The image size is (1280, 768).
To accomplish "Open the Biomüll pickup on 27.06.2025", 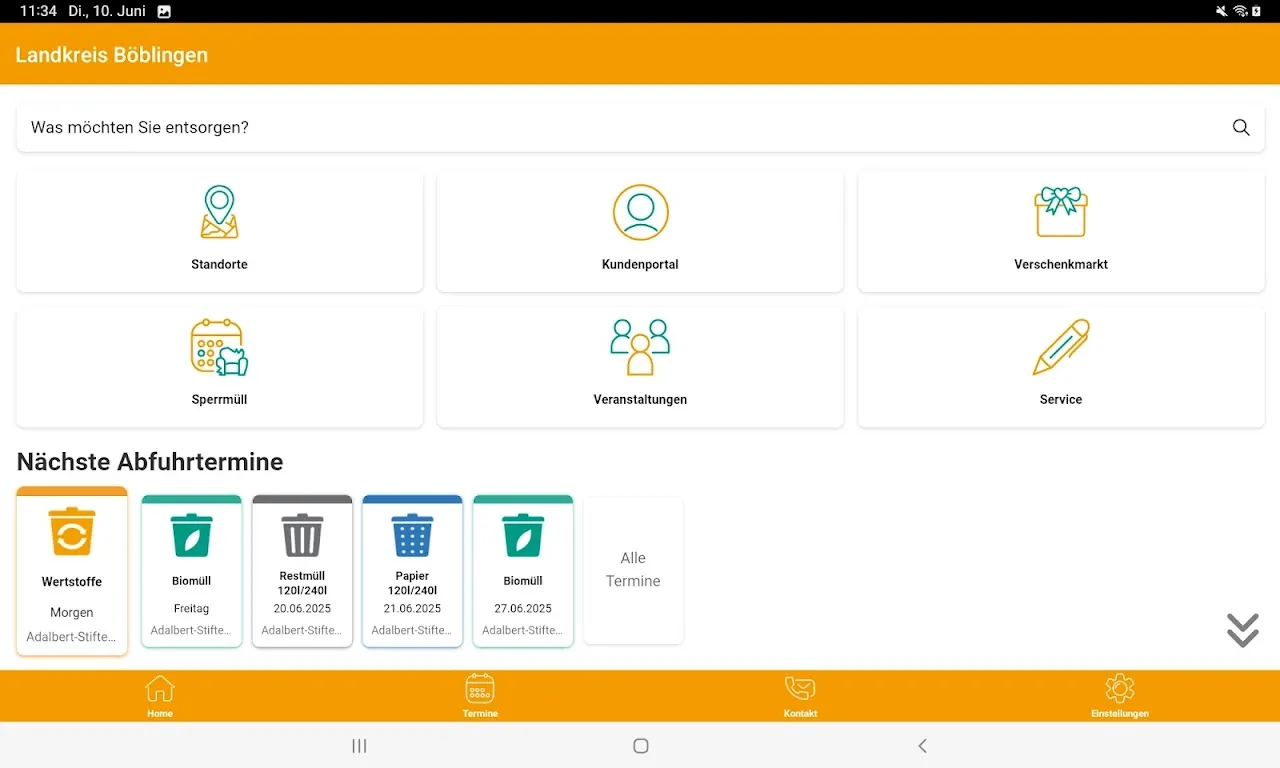I will point(523,572).
